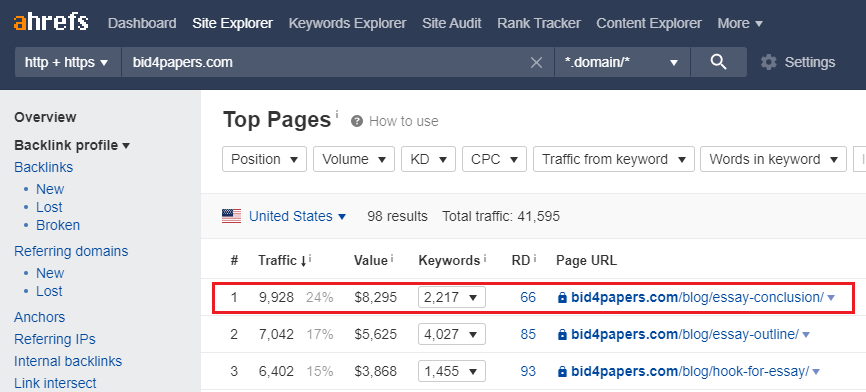The width and height of the screenshot is (866, 392).
Task: Click the search magnifier button
Action: 718,62
